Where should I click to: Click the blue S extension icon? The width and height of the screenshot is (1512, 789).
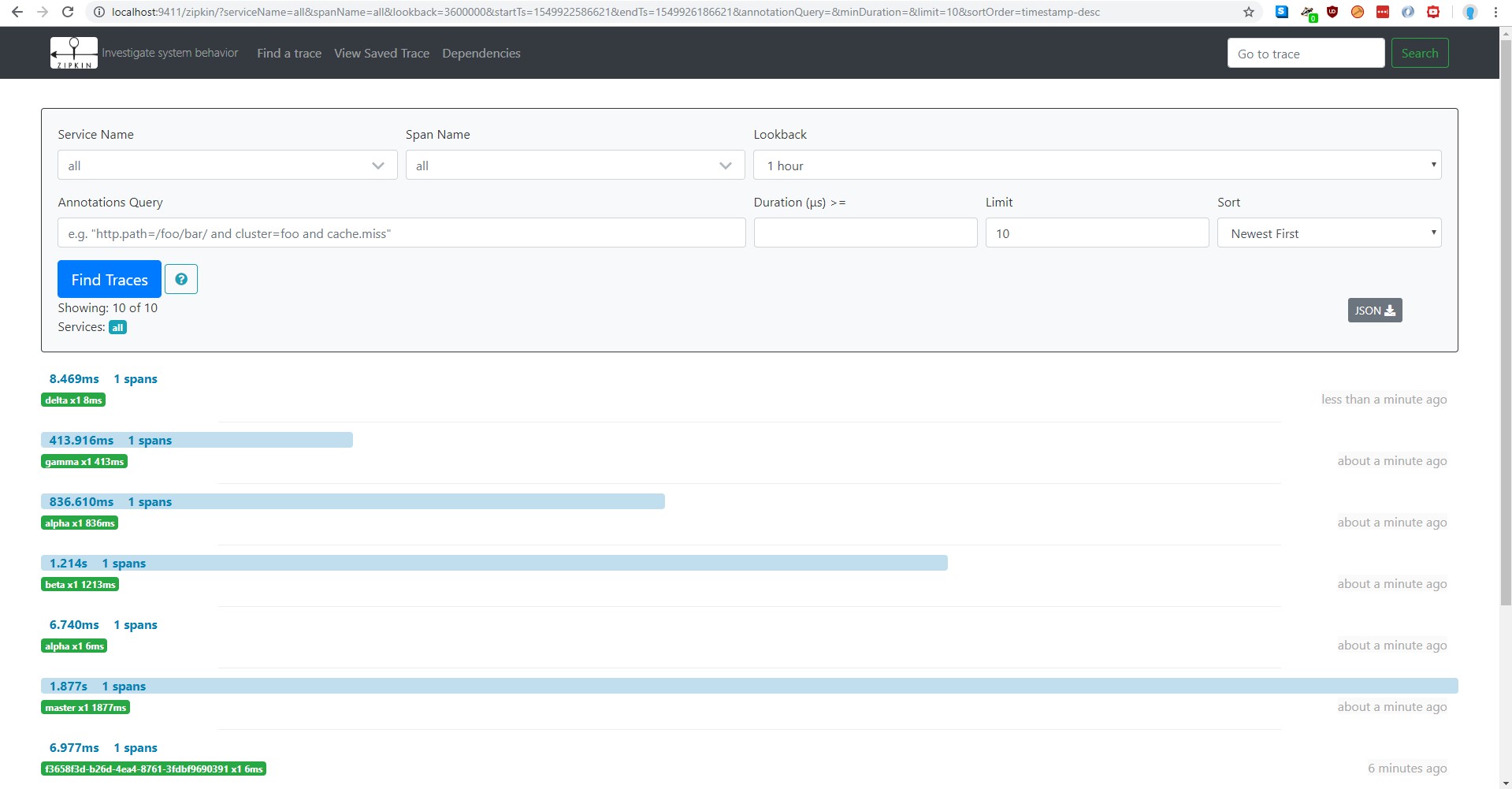point(1282,12)
